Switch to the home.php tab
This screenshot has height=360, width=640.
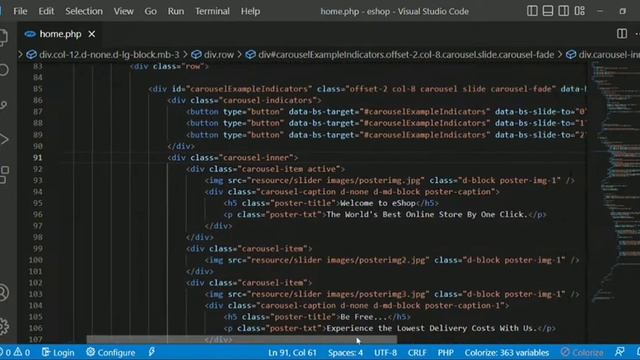60,34
